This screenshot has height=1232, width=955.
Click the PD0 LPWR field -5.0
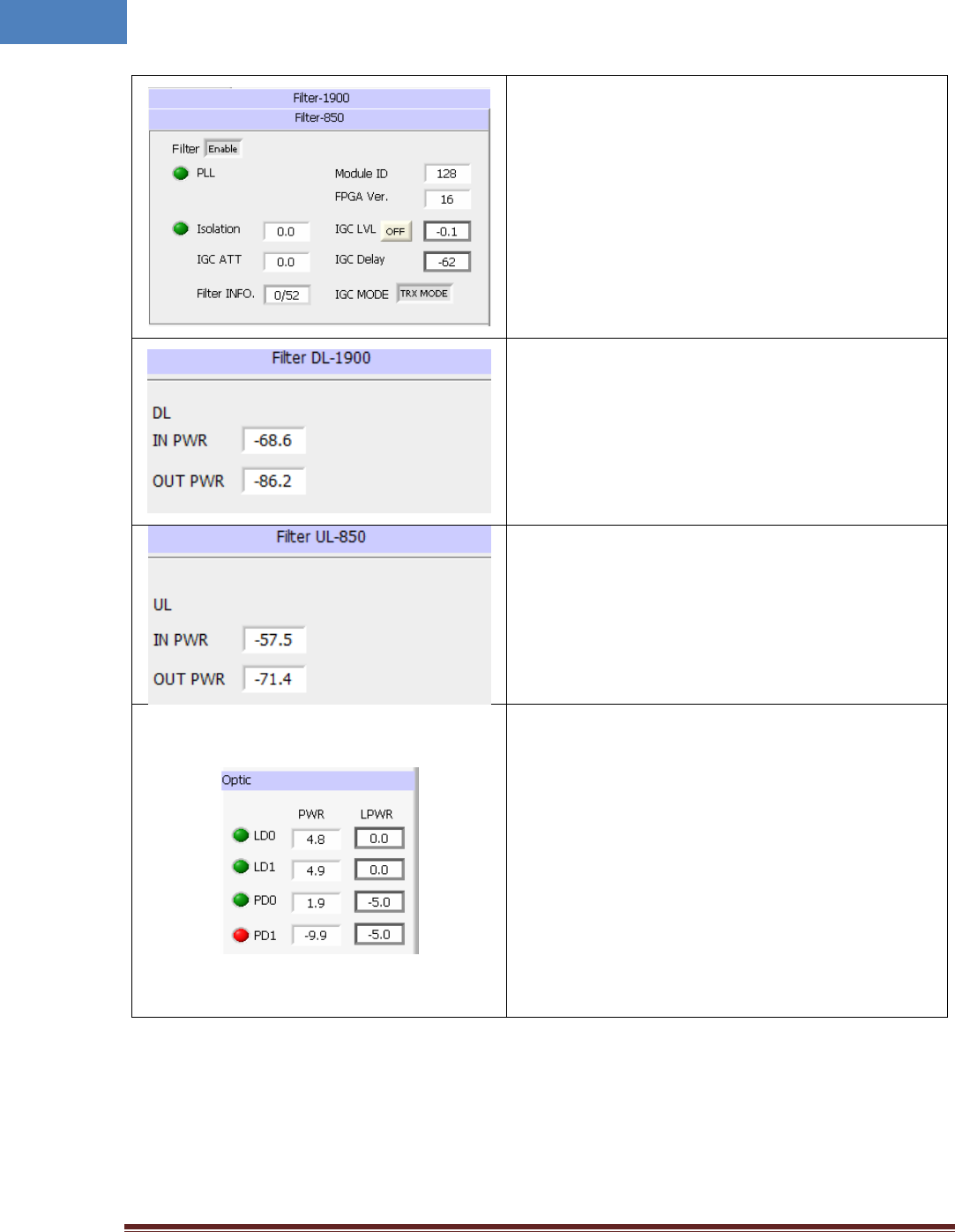[379, 902]
